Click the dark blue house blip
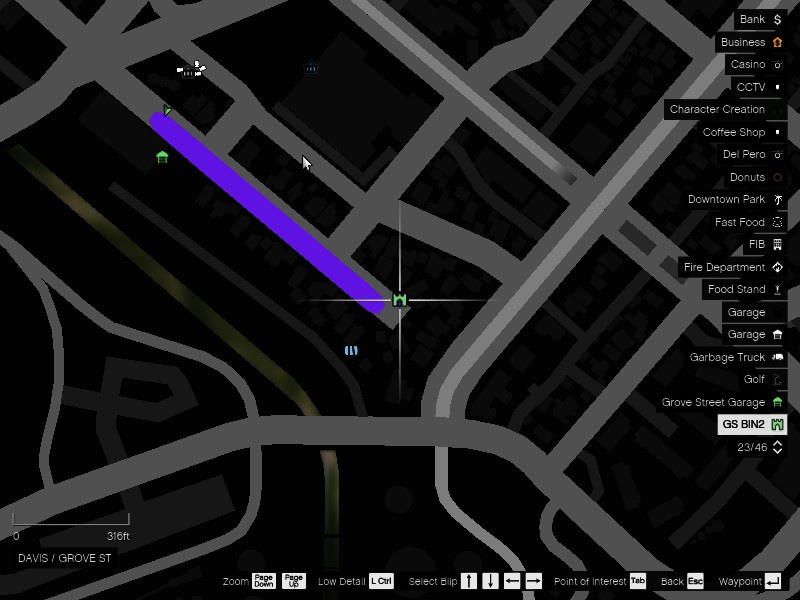 (x=311, y=68)
